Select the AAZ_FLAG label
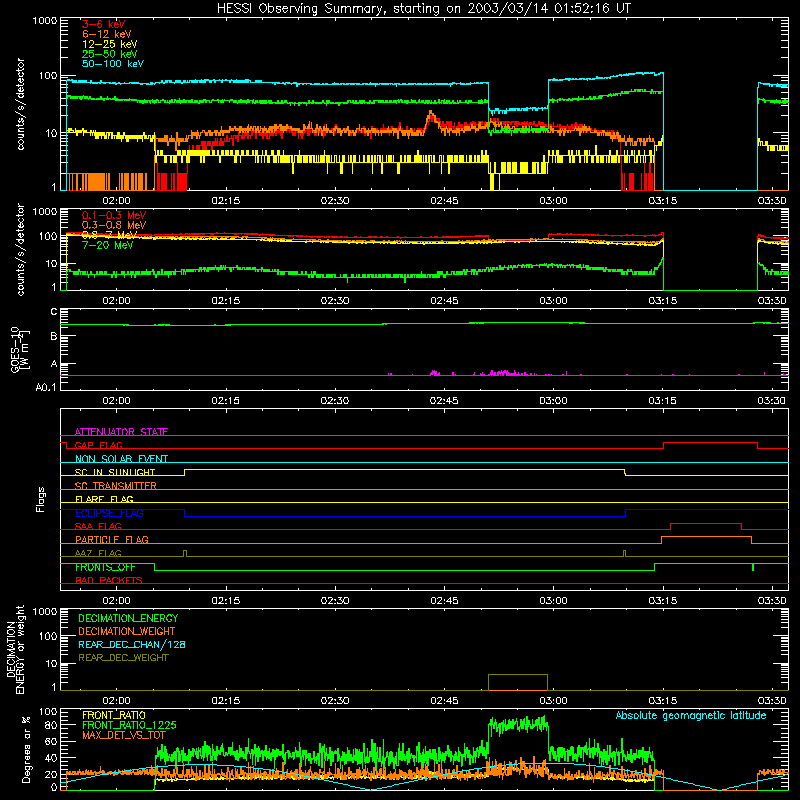The image size is (800, 800). 98,553
